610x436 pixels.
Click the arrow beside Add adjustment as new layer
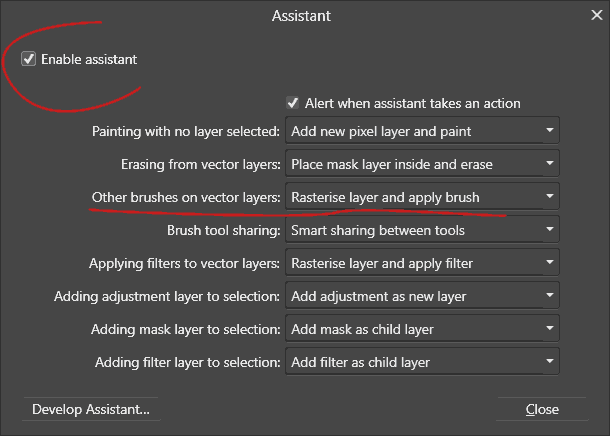[x=549, y=296]
